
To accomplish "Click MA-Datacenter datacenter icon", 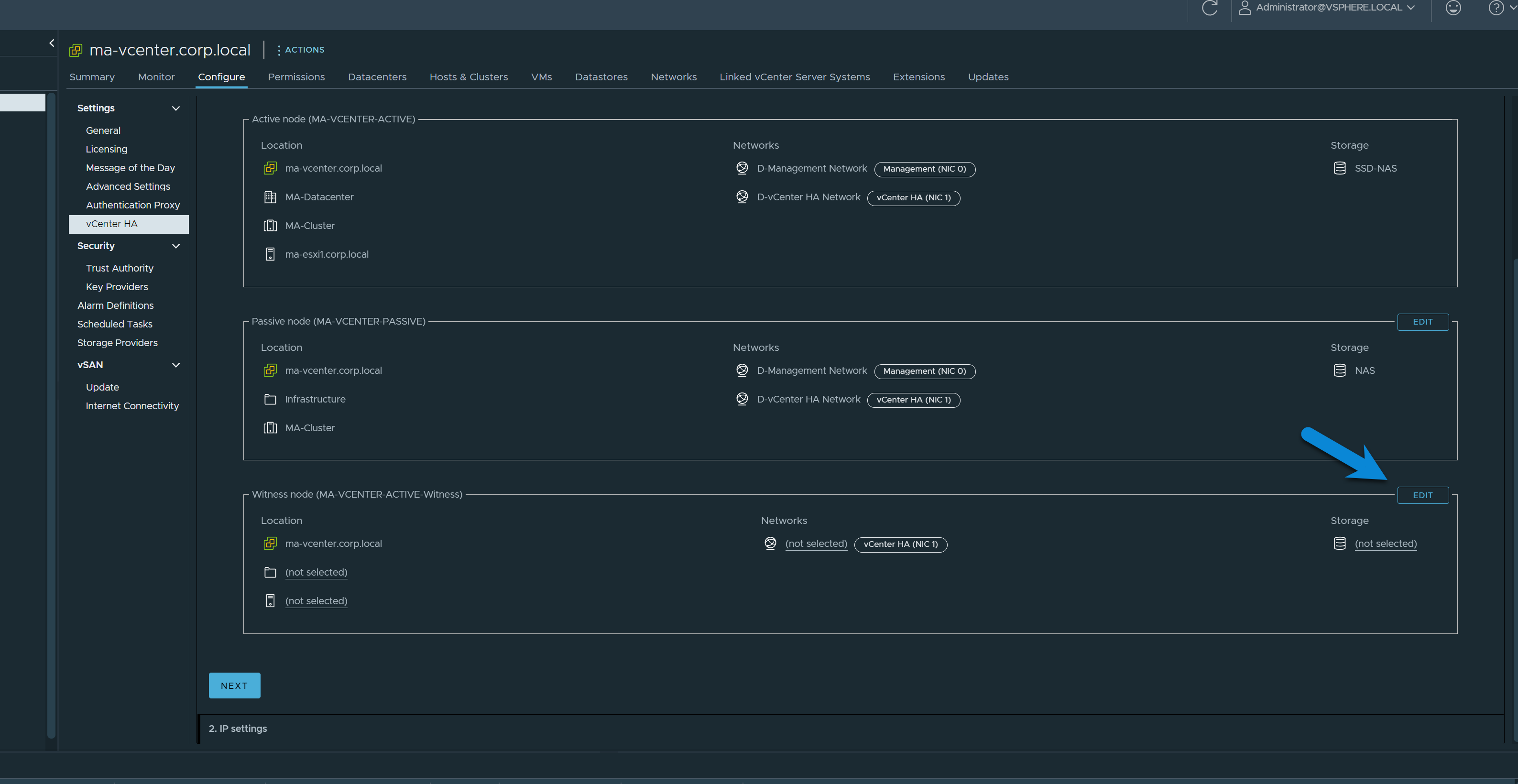I will 270,197.
